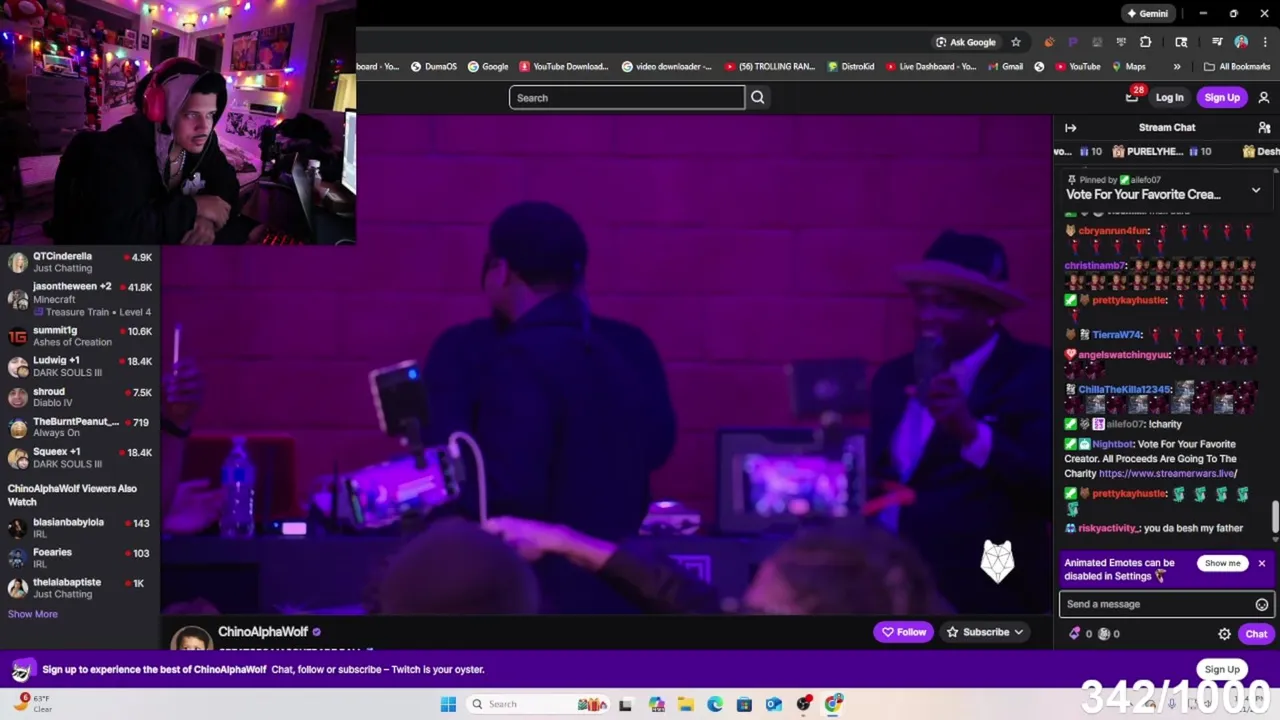Dismiss the animated emotes notice
Image resolution: width=1280 pixels, height=720 pixels.
(1262, 563)
